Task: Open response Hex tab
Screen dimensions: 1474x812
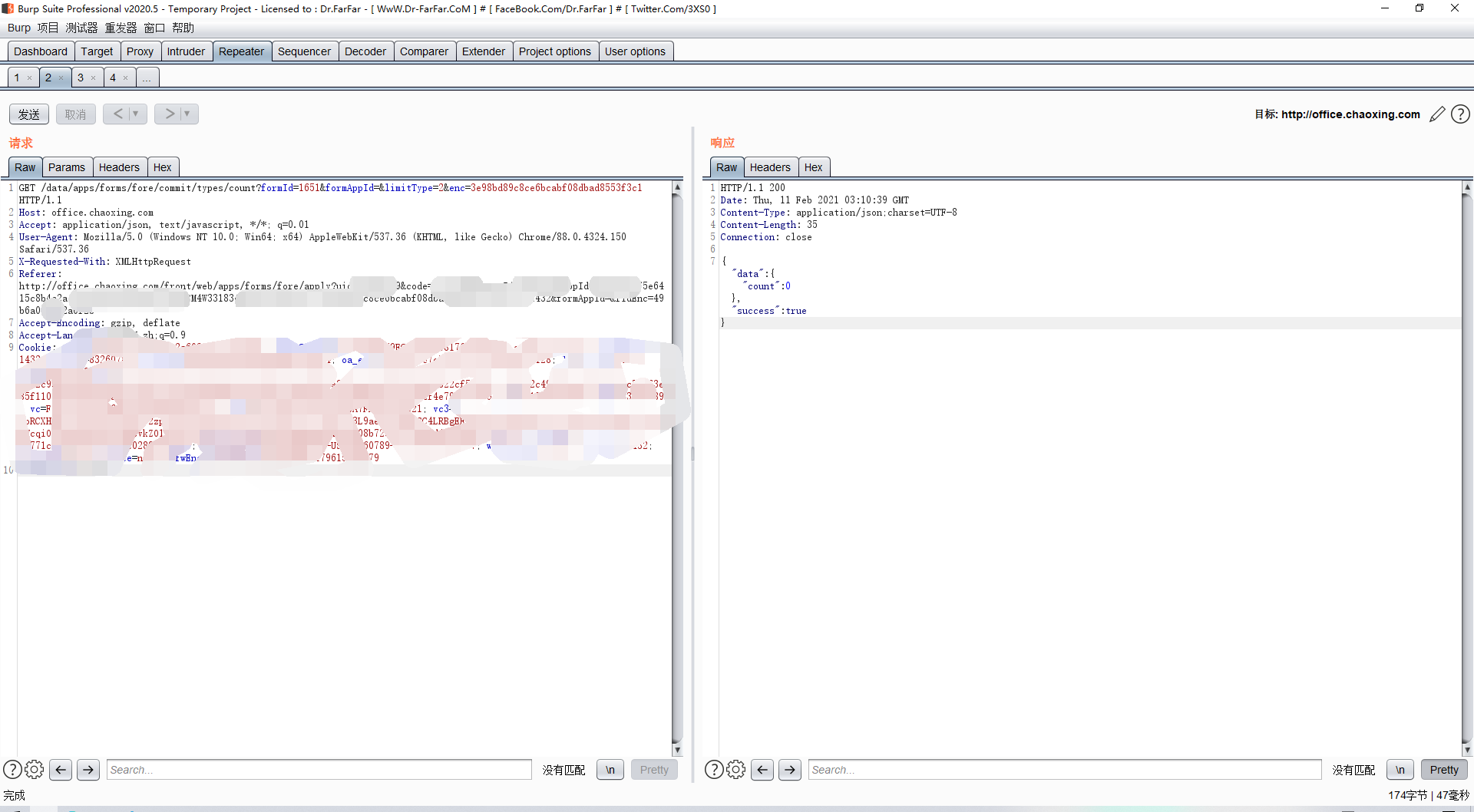Action: (x=814, y=167)
